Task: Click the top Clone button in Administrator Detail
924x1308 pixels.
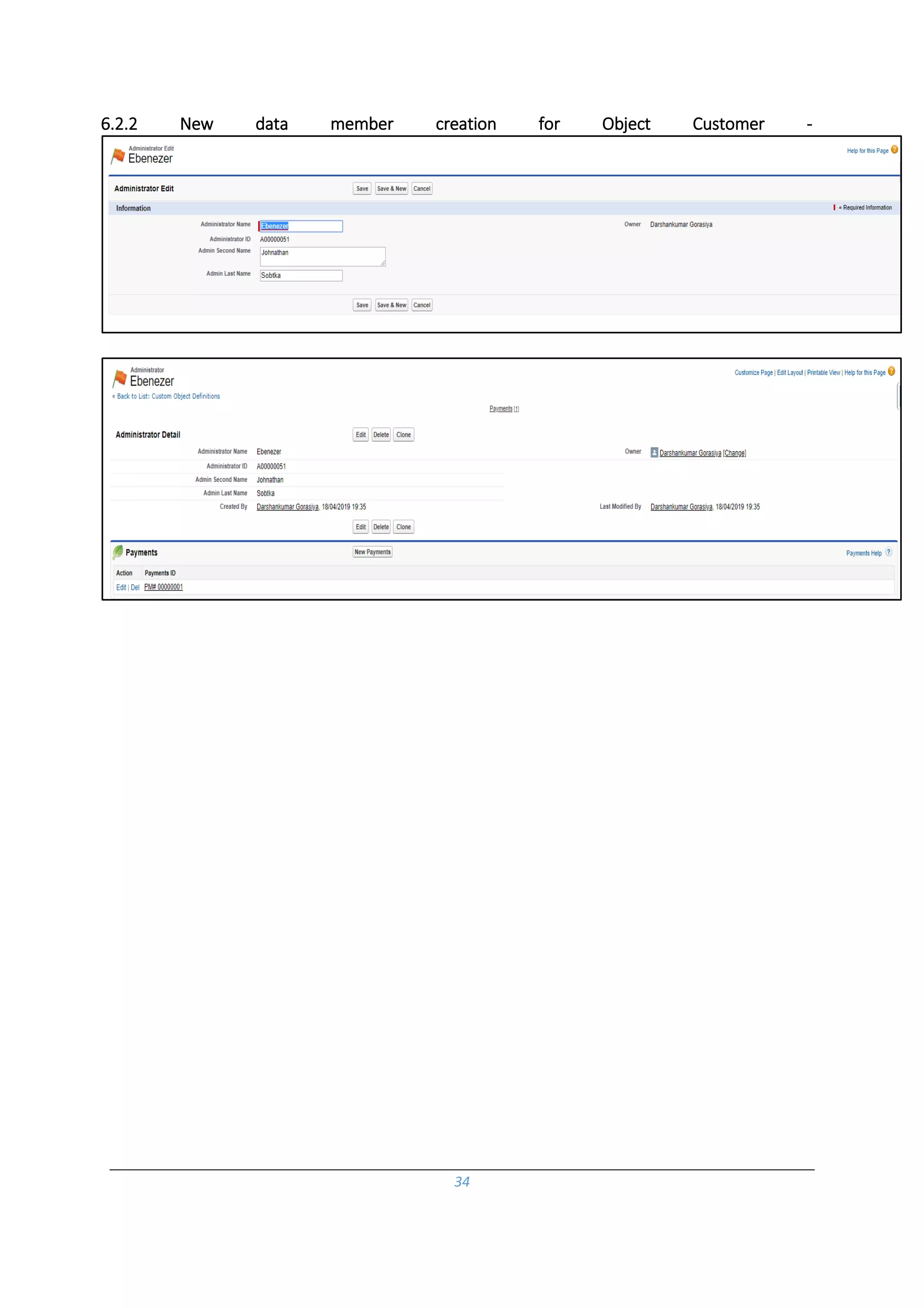Action: pos(404,435)
